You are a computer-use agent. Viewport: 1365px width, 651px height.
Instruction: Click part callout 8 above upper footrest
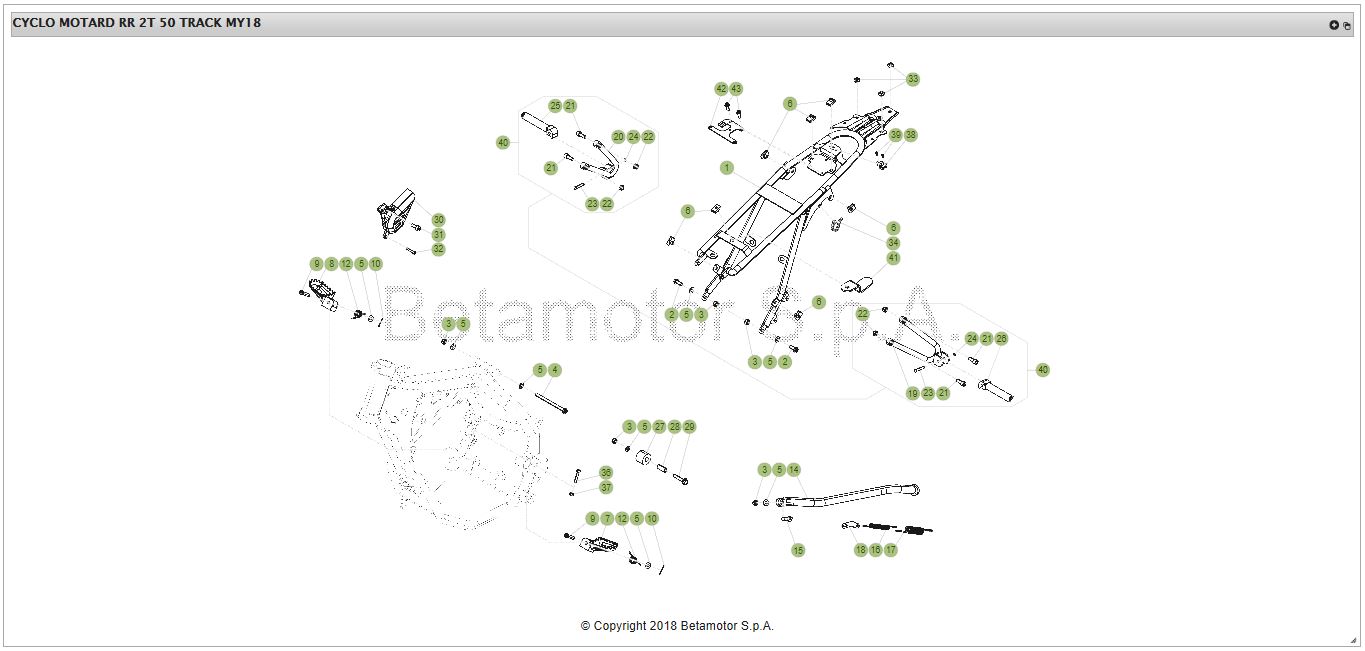pos(331,264)
